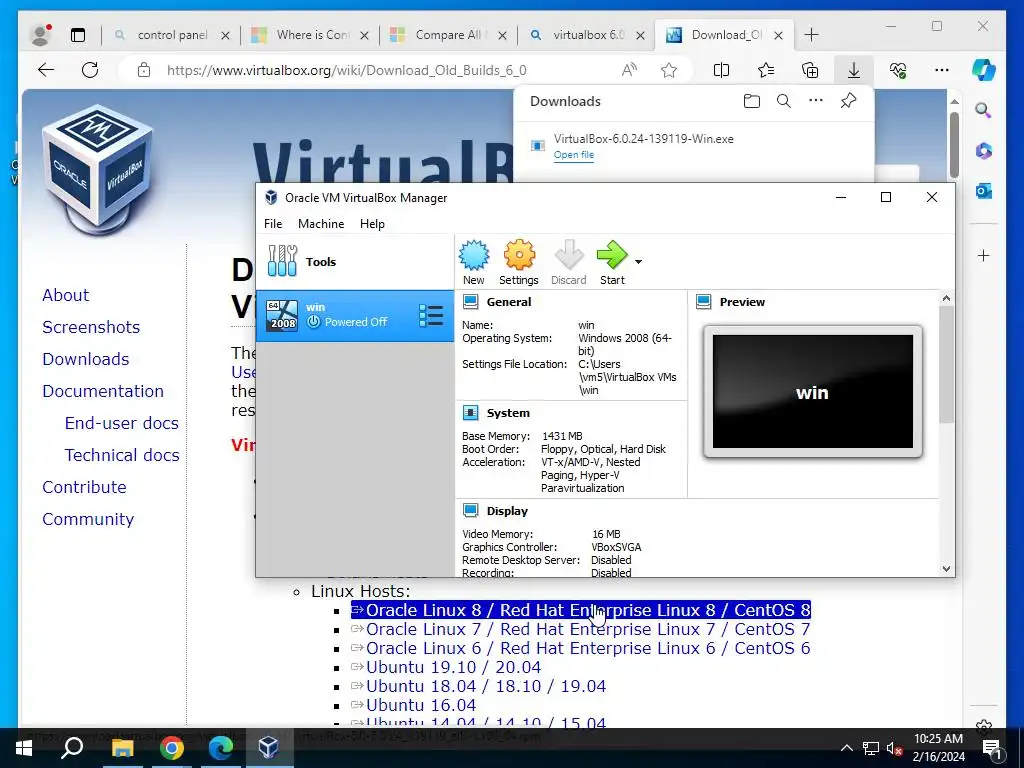This screenshot has height=768, width=1024.
Task: Click Ubuntu 19.10 / 20.04 link
Action: pos(446,667)
